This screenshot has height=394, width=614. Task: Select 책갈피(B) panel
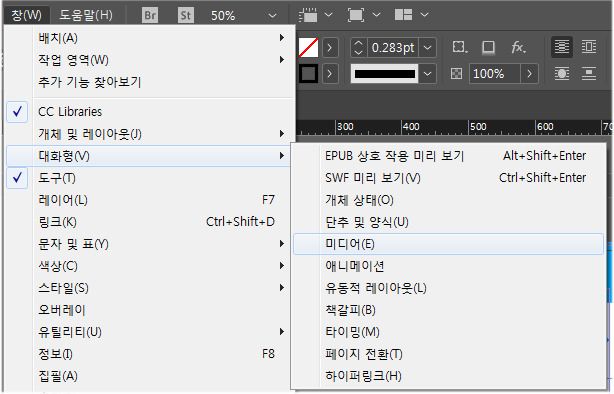tap(449, 310)
